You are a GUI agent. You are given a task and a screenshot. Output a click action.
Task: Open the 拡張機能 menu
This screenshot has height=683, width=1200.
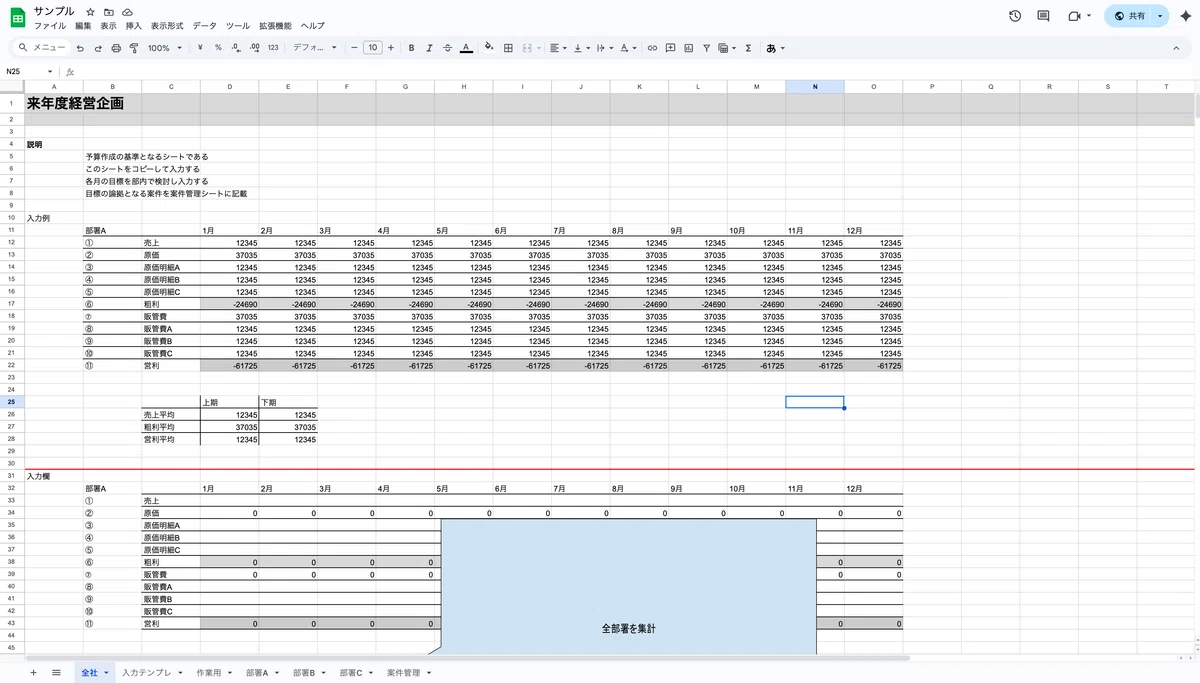click(275, 25)
